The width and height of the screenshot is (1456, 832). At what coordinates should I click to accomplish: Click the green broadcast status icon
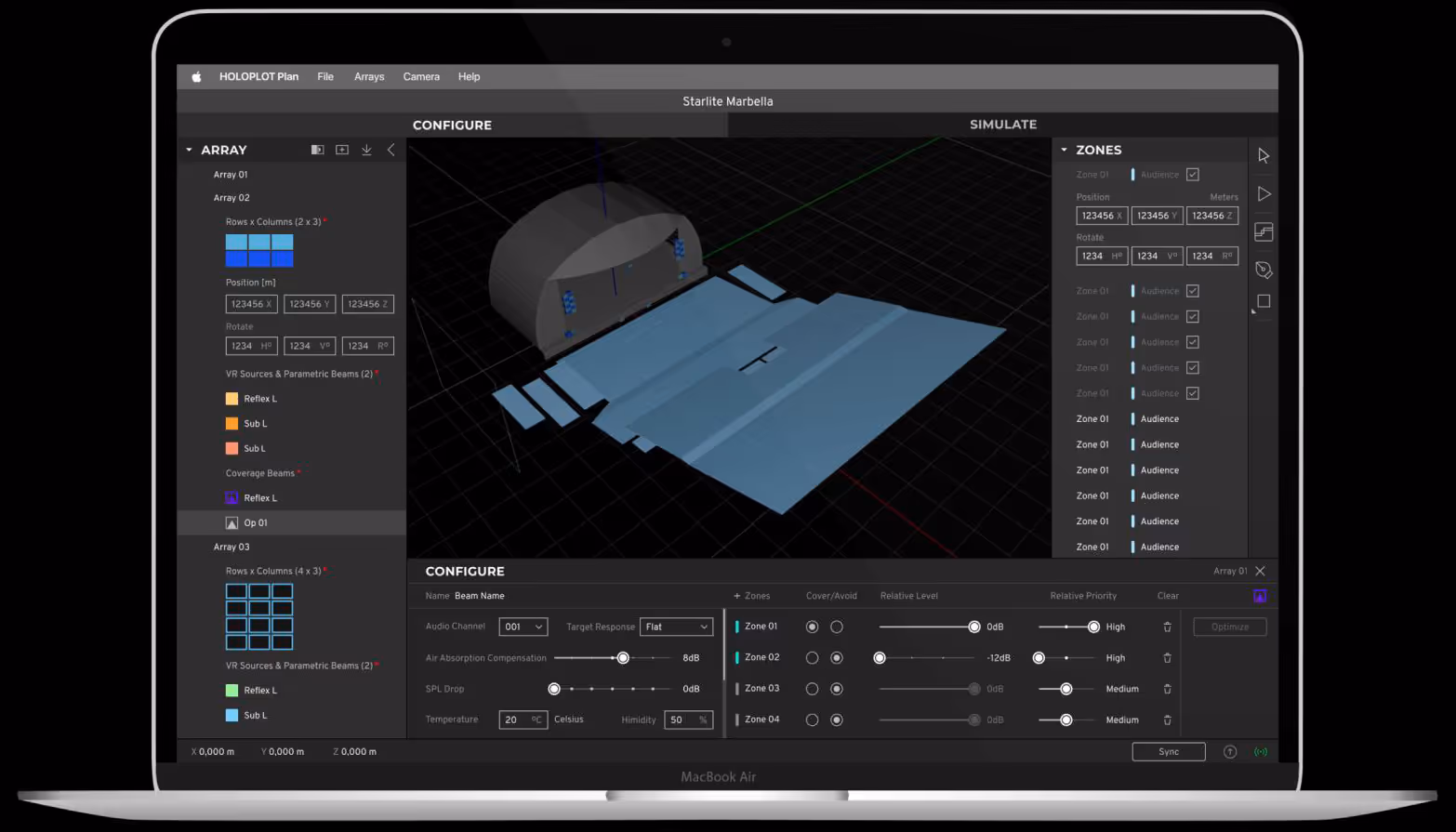(1261, 752)
